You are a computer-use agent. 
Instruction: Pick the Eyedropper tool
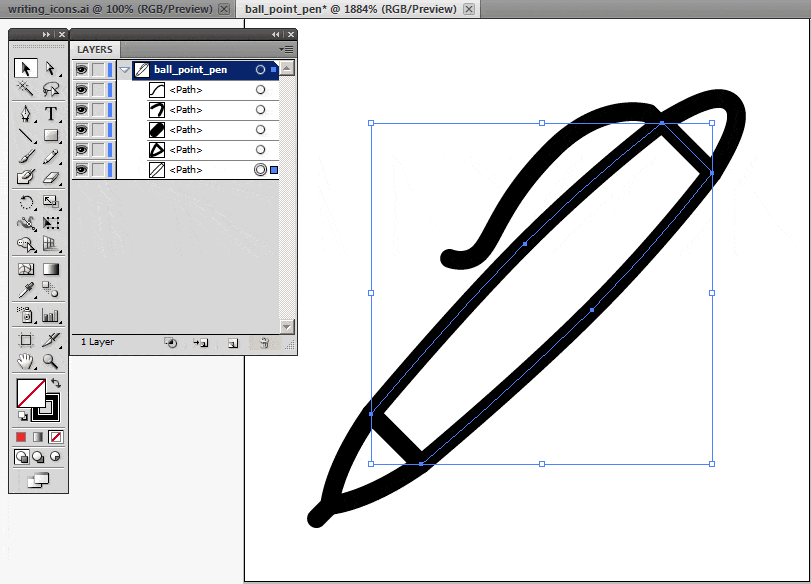[26, 291]
